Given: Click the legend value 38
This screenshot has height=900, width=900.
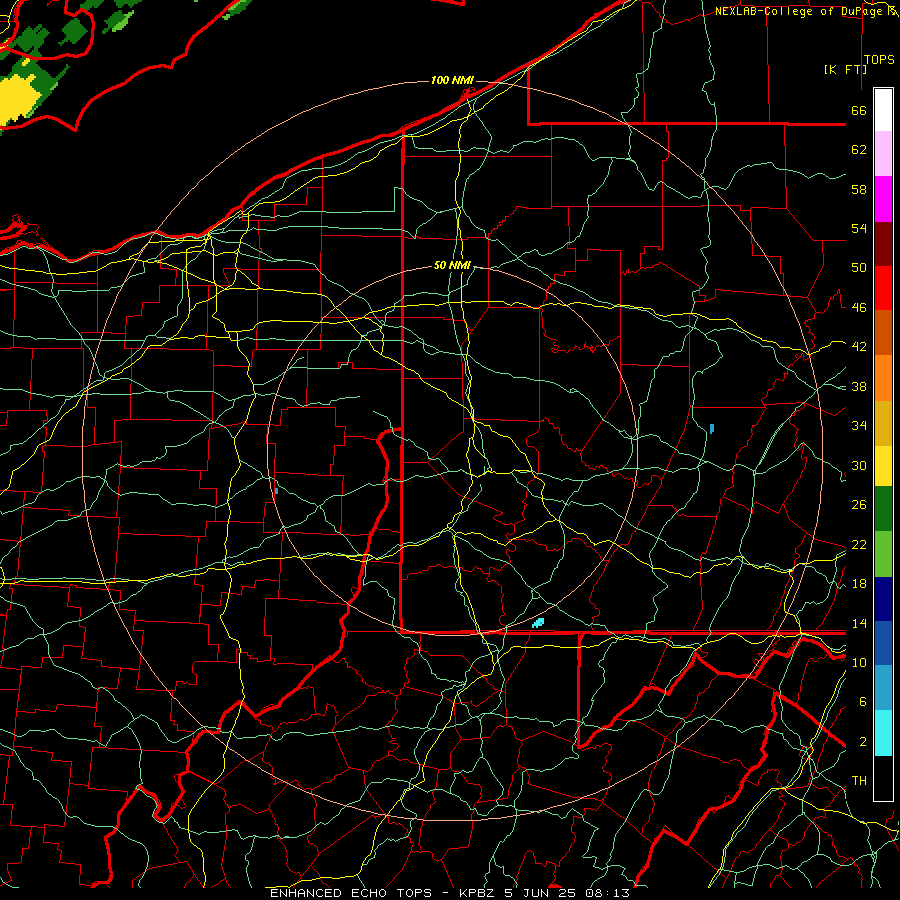Looking at the screenshot, I should tap(859, 386).
